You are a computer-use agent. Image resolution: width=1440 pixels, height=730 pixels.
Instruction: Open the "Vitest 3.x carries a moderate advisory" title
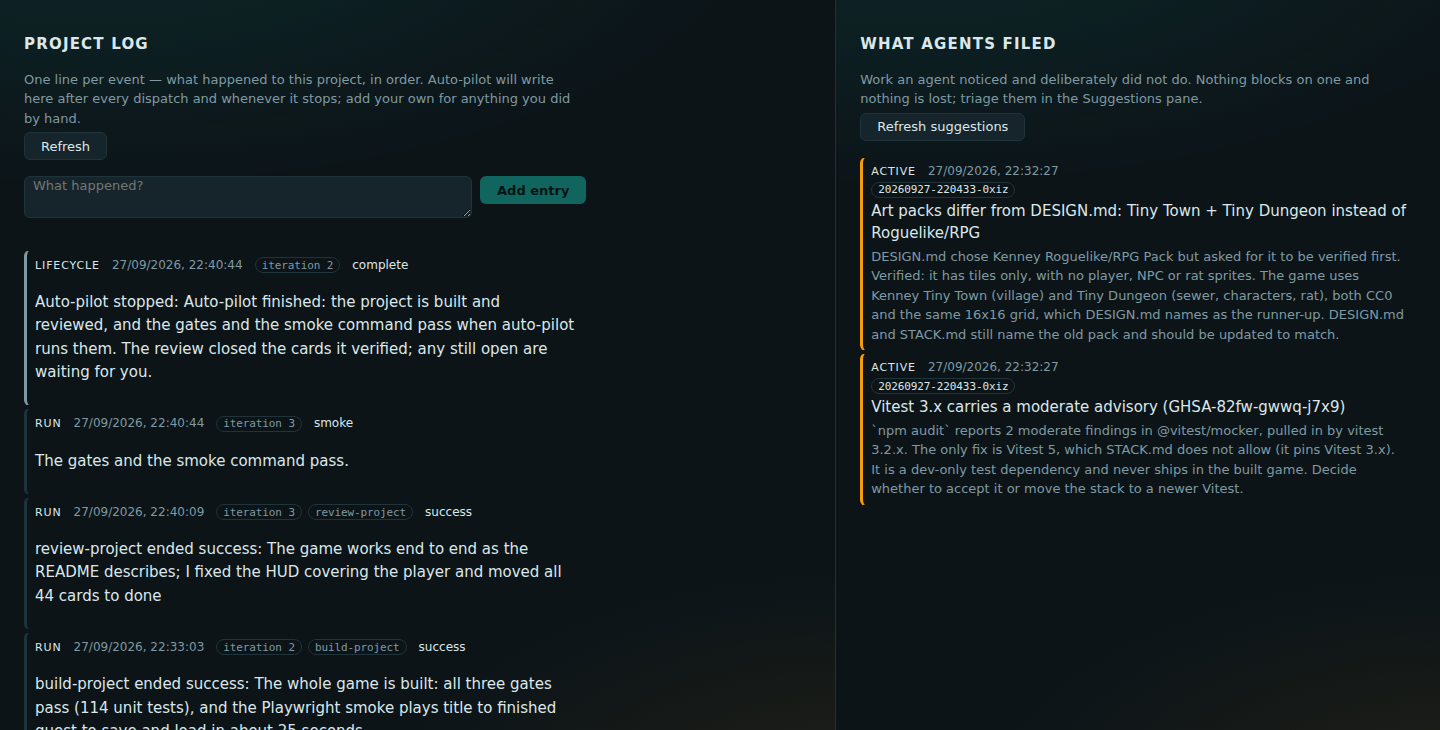click(x=1108, y=407)
